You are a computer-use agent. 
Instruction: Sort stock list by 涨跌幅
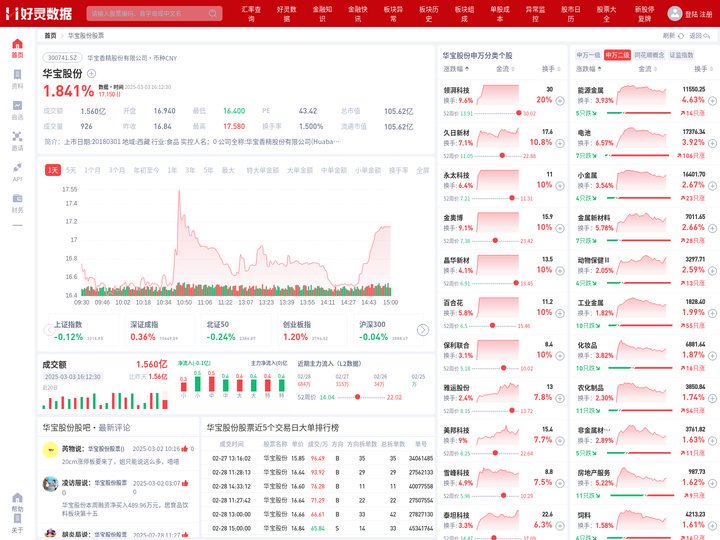[456, 69]
